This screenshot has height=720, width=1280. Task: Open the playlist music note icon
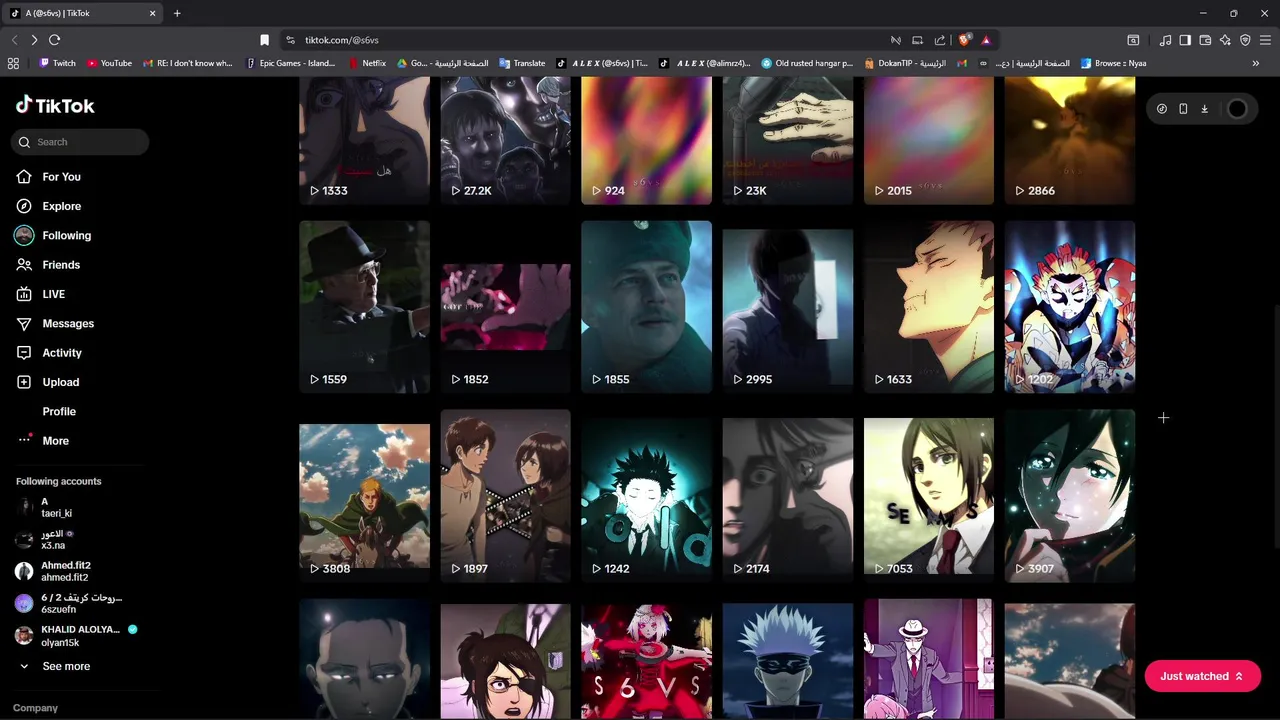pyautogui.click(x=1165, y=40)
